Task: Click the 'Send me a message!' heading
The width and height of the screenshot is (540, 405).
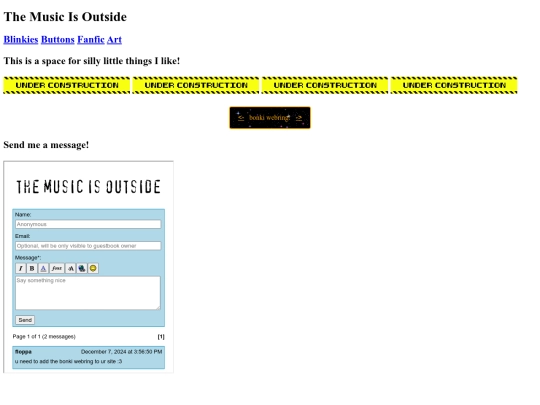Action: coord(46,145)
